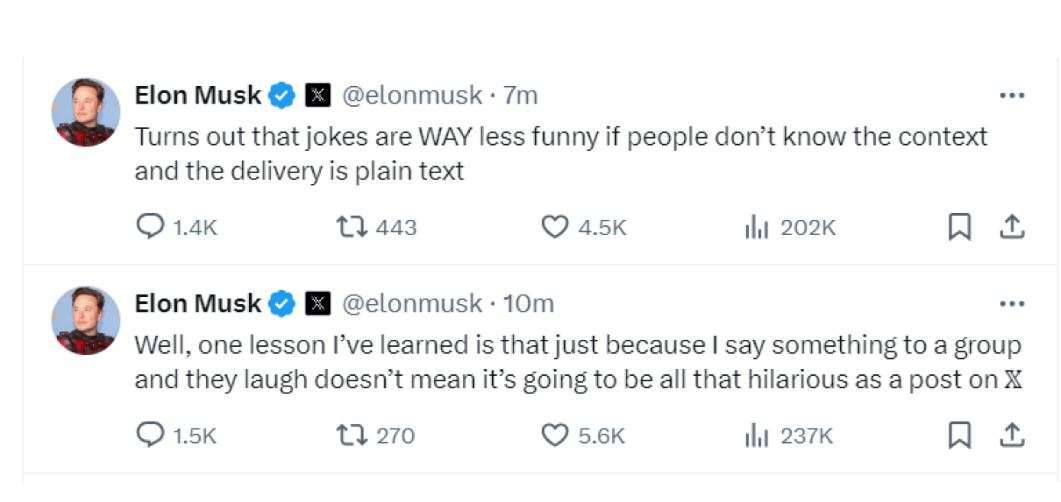Screen dimensions: 1061x502
Task: Reply to the post with 1.5K comments
Action: click(150, 435)
